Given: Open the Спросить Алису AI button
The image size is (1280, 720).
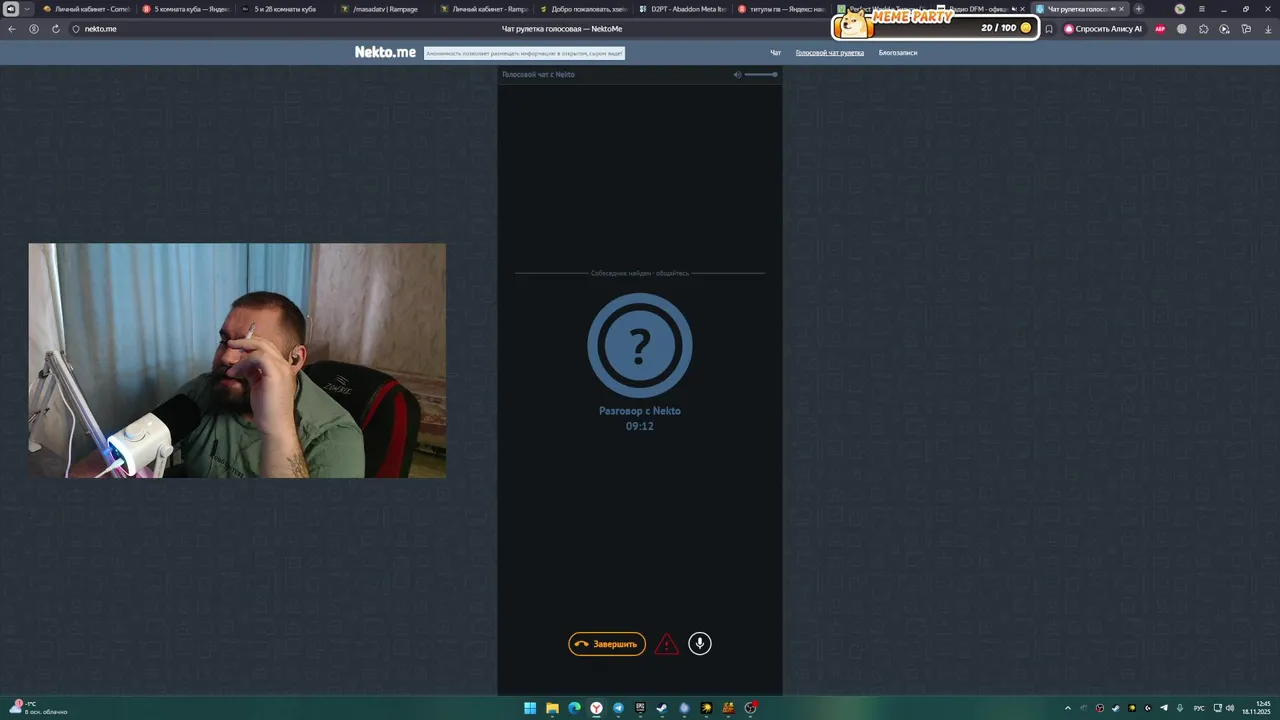Looking at the screenshot, I should 1103,29.
